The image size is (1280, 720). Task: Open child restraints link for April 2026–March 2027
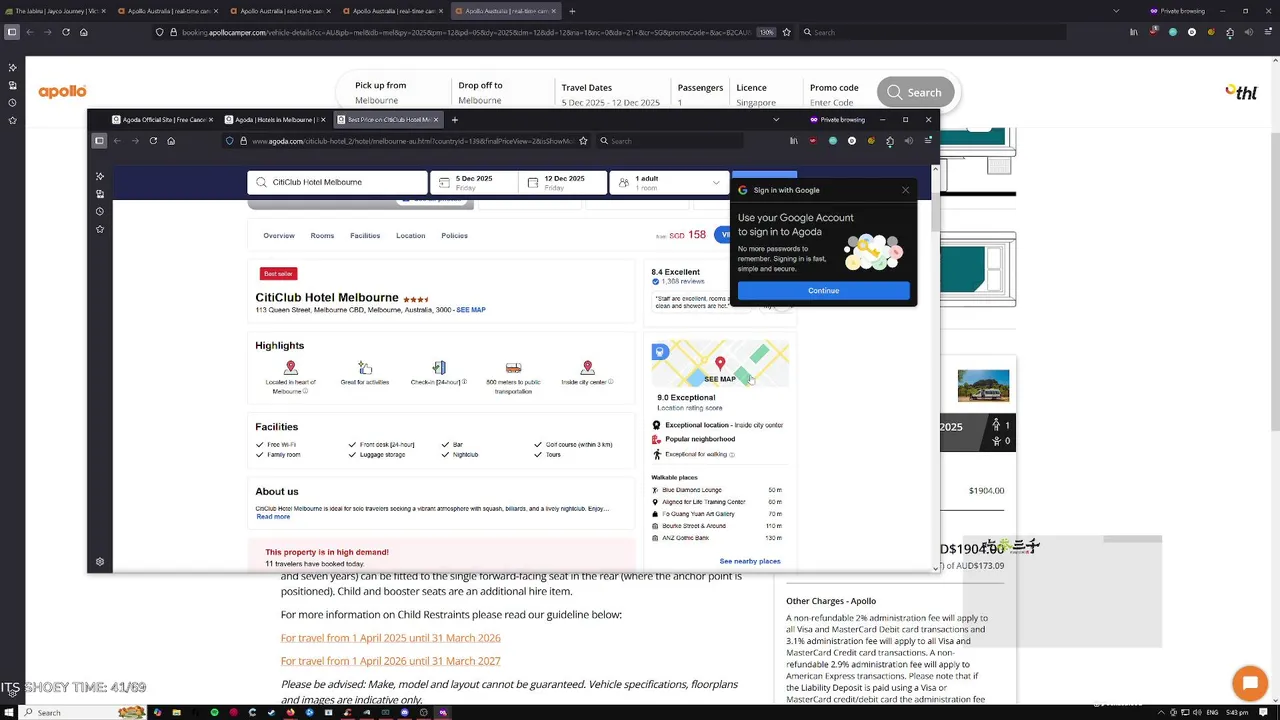point(391,661)
